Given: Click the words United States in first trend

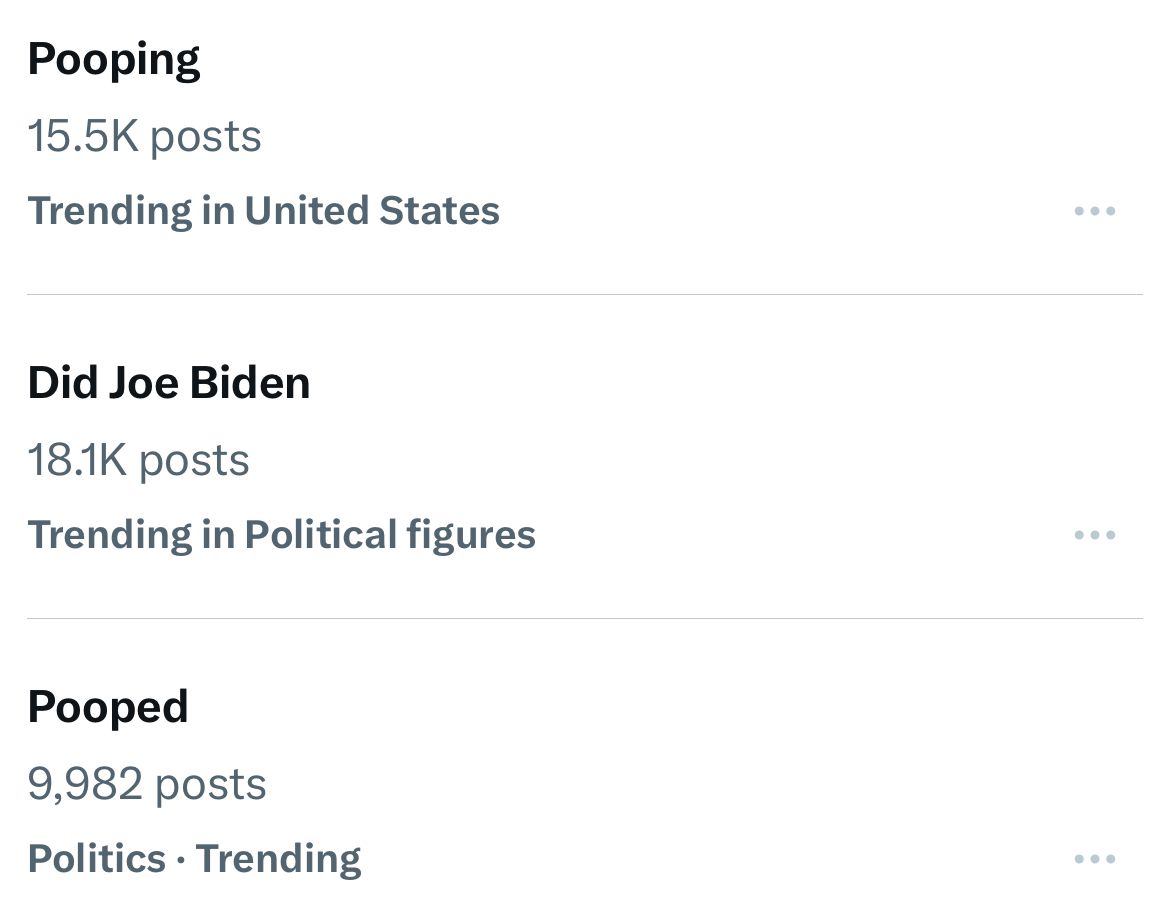Looking at the screenshot, I should tap(371, 211).
